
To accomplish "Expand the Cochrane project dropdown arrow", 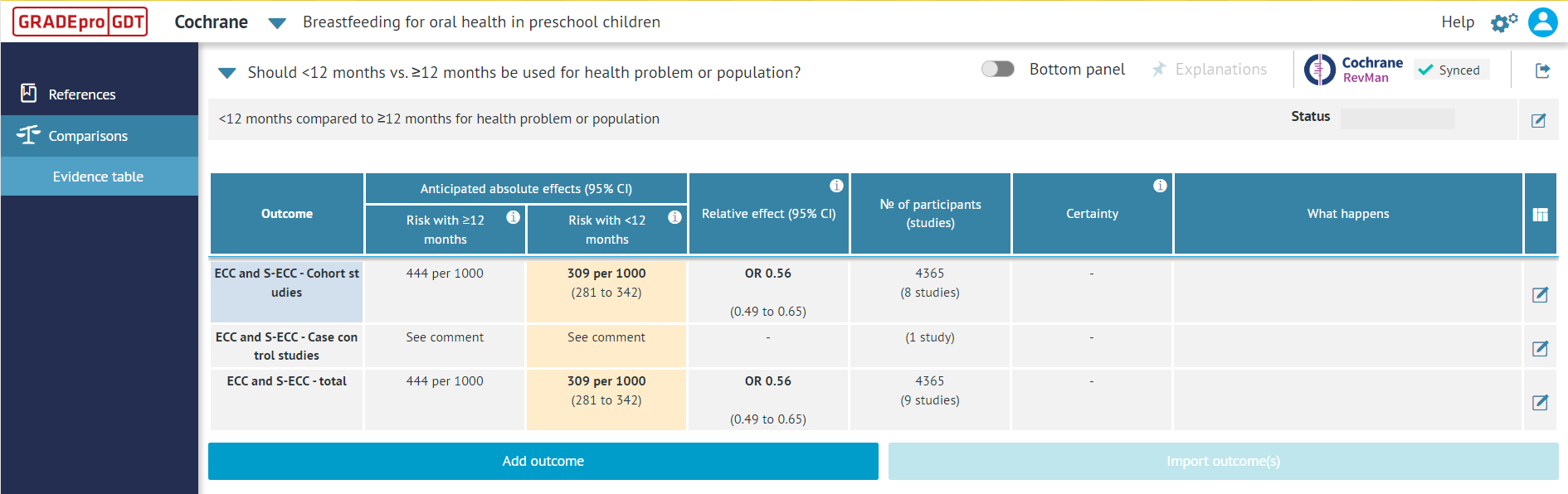I will coord(277,23).
